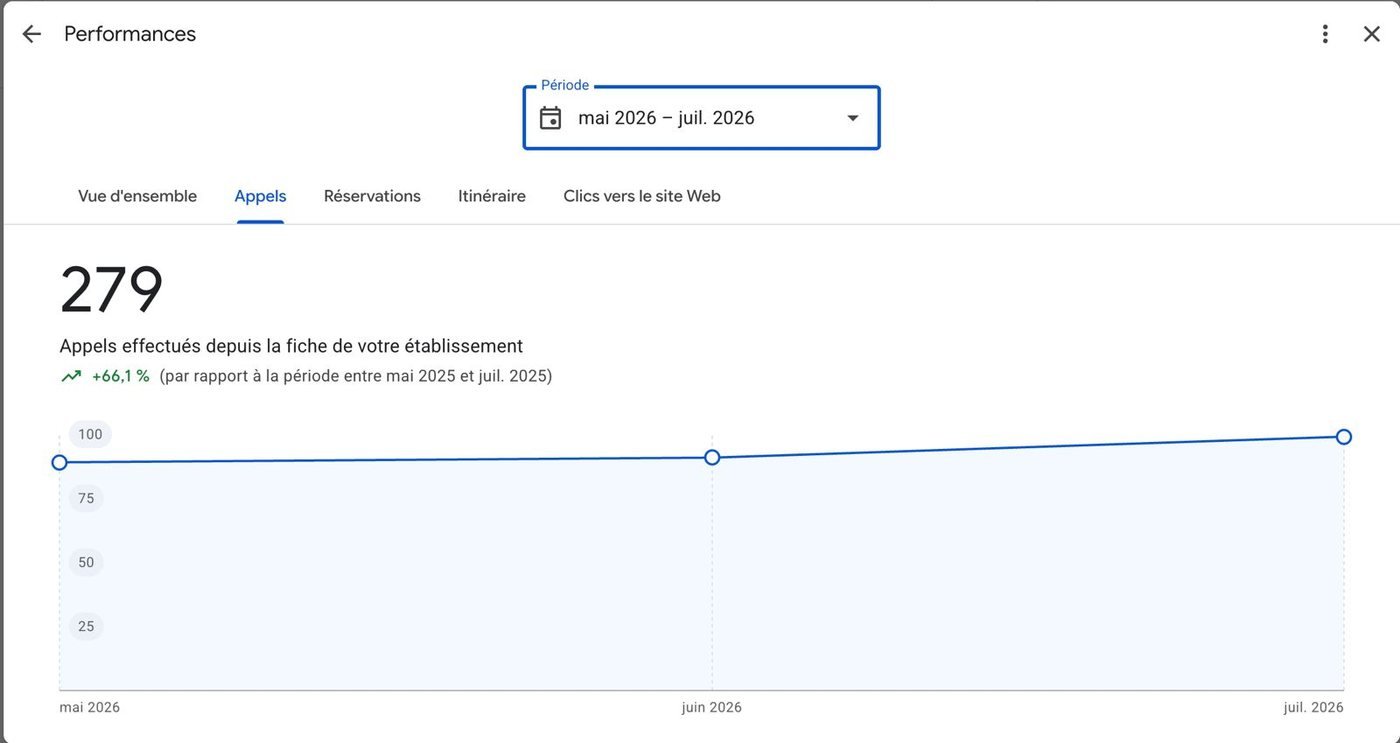The image size is (1400, 743).
Task: Click the juil. 2026 x-axis label
Action: click(1314, 707)
